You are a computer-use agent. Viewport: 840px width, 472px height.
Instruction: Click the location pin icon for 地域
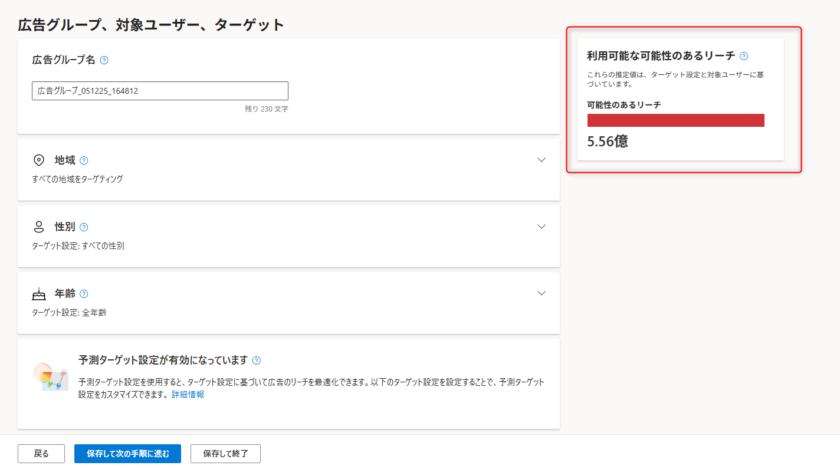(39, 160)
